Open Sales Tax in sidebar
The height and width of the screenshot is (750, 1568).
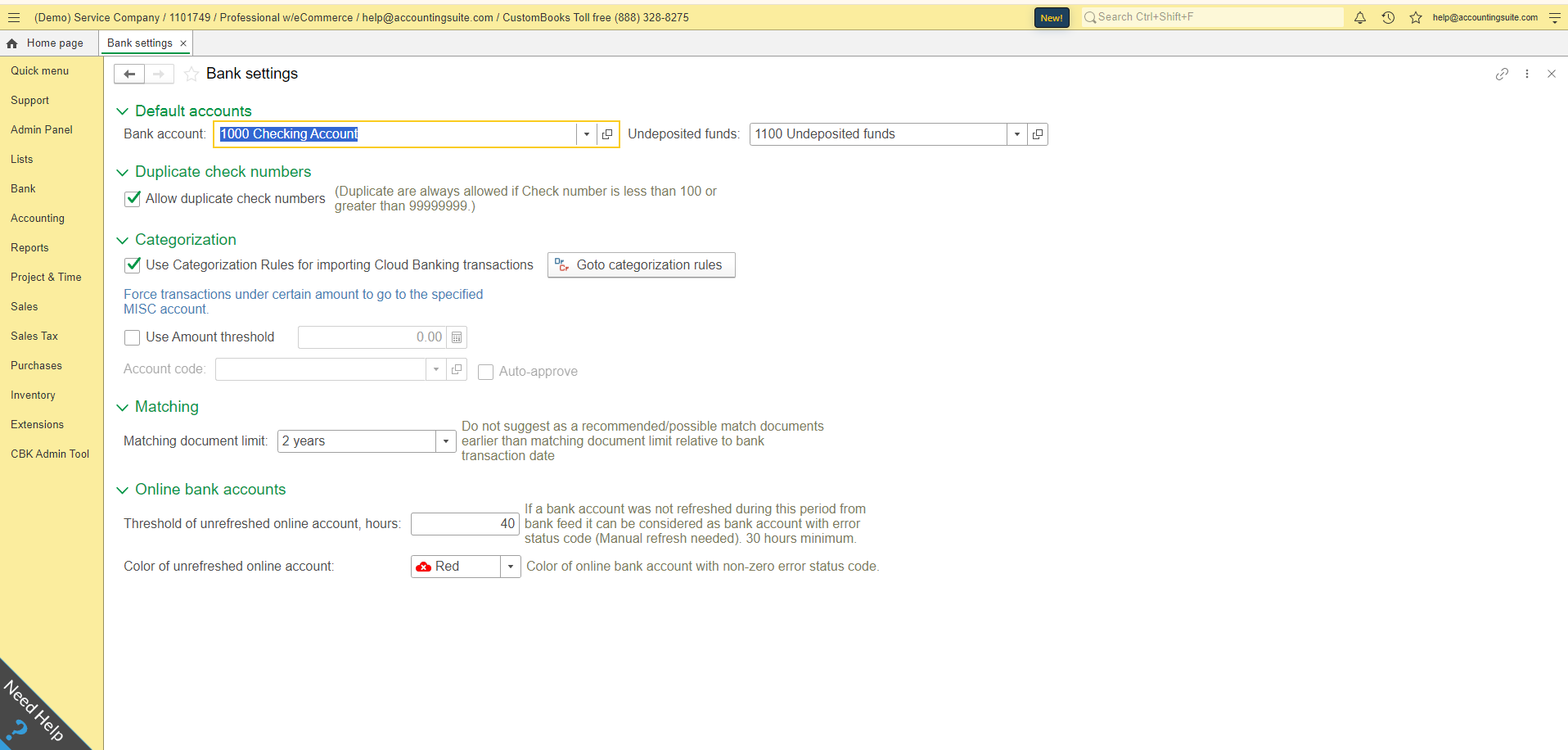34,337
